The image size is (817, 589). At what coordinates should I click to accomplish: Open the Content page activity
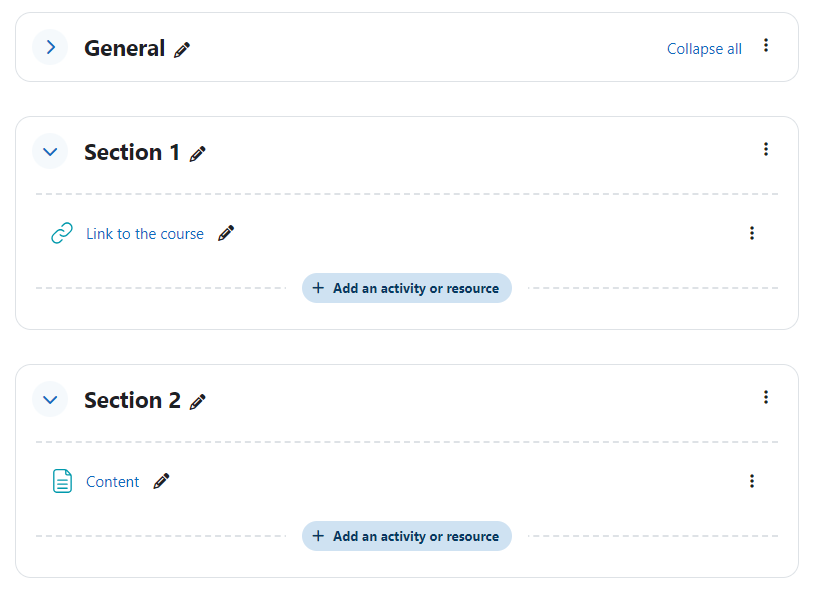pyautogui.click(x=113, y=482)
